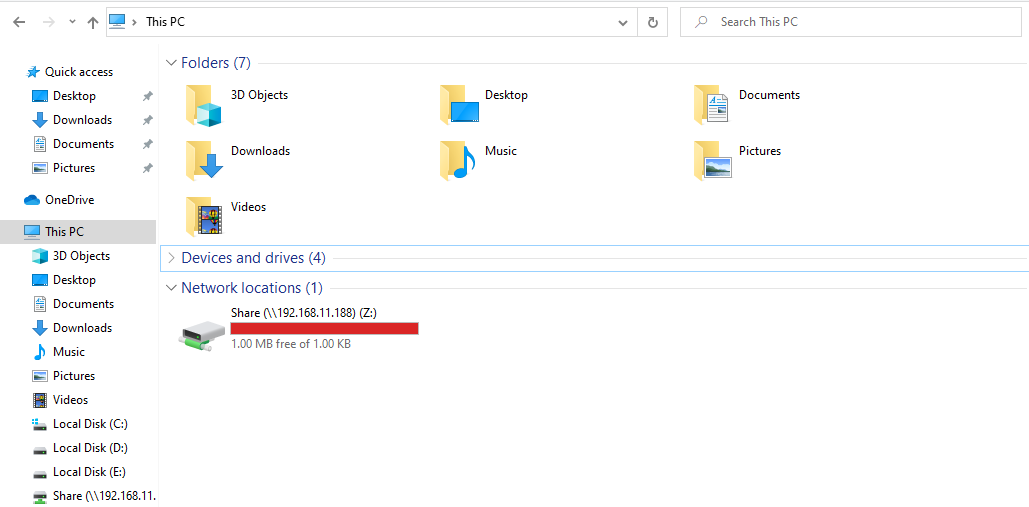This screenshot has width=1029, height=507.
Task: Select the Desktop folder icon in Folders
Action: tap(459, 105)
